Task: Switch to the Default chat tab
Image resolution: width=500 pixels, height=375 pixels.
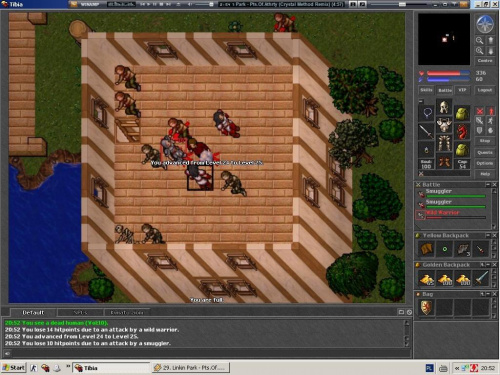Action: (33, 312)
